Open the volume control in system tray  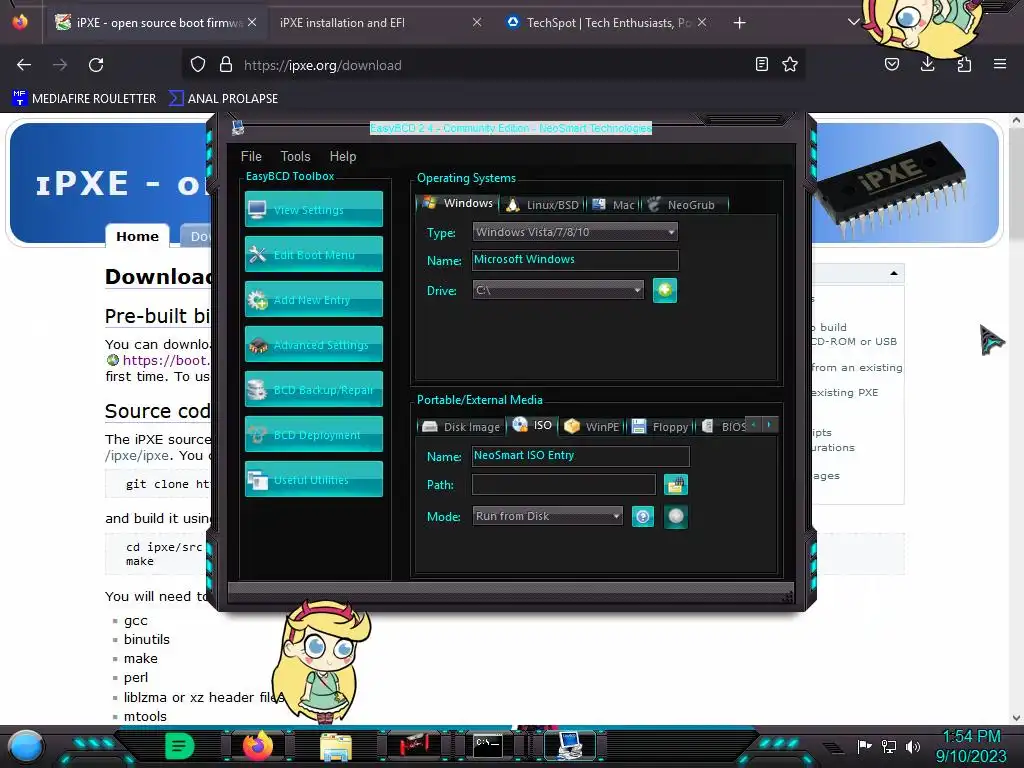[913, 746]
